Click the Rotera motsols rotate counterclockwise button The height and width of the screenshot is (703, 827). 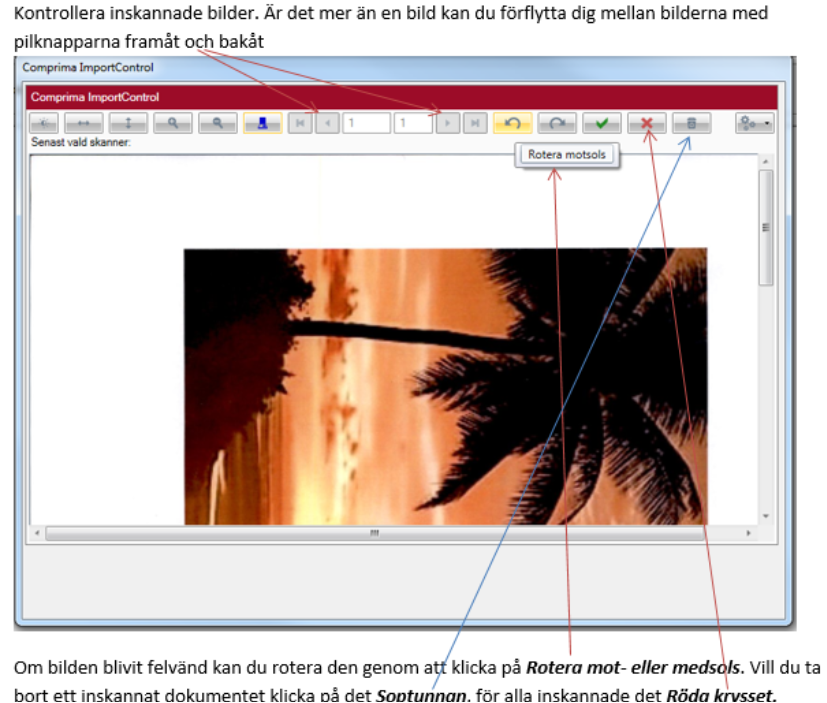coord(512,123)
